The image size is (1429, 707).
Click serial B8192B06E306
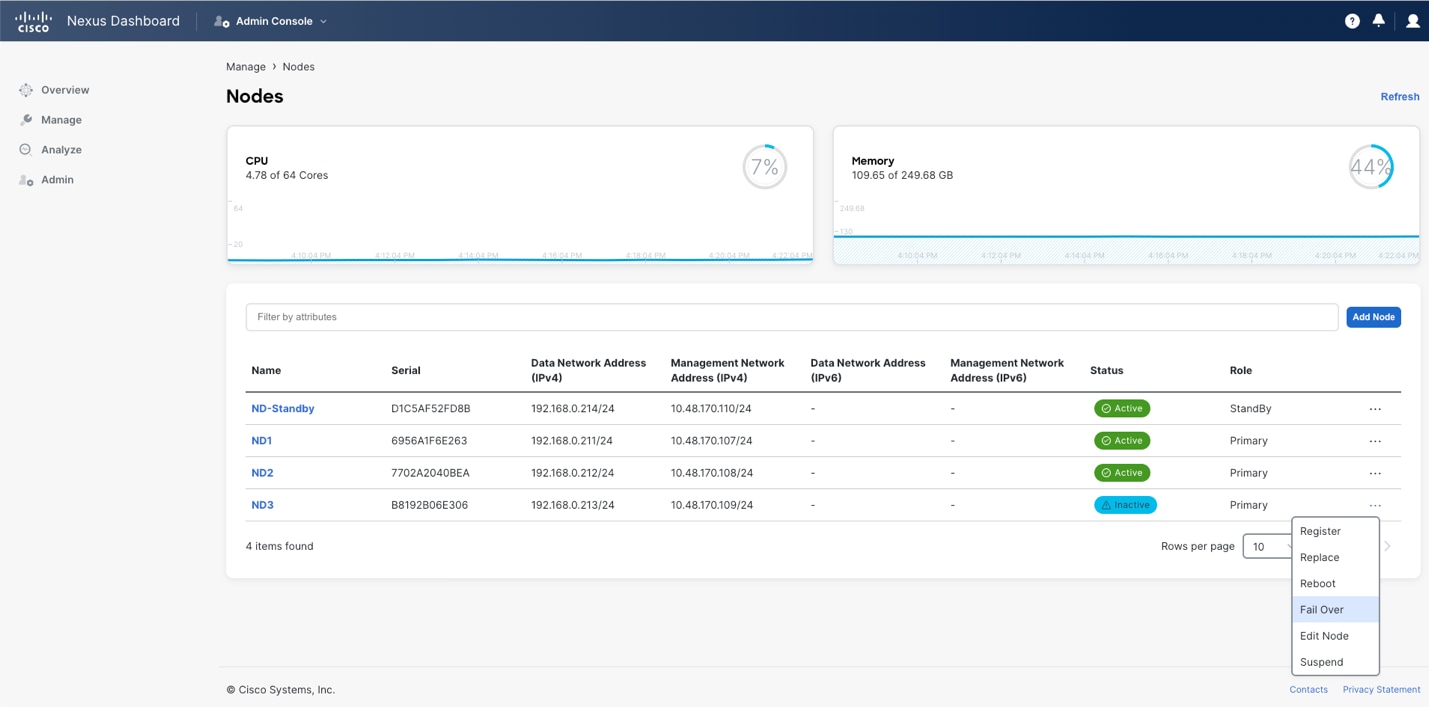(430, 505)
